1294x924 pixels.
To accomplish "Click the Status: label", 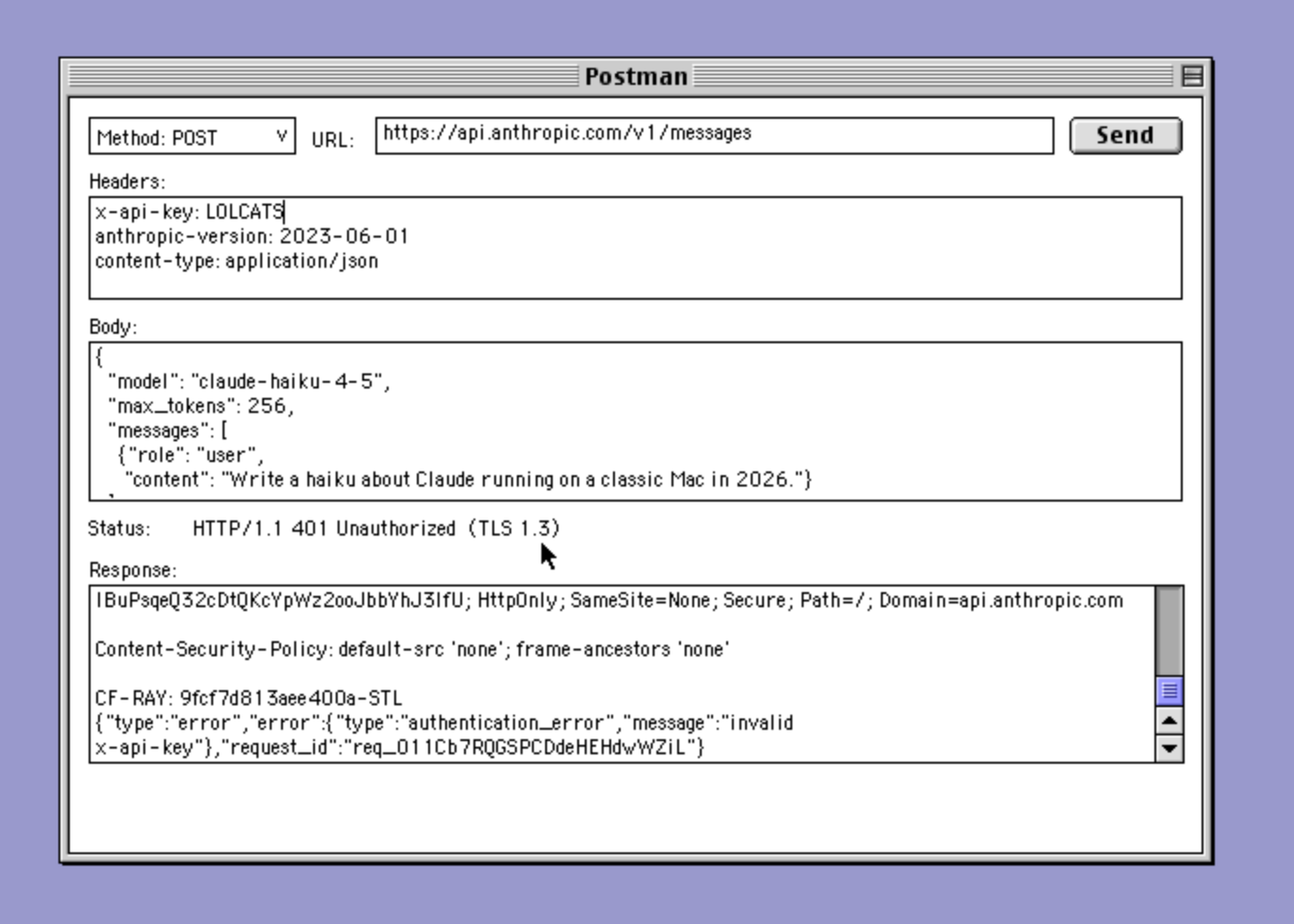I will click(x=119, y=528).
